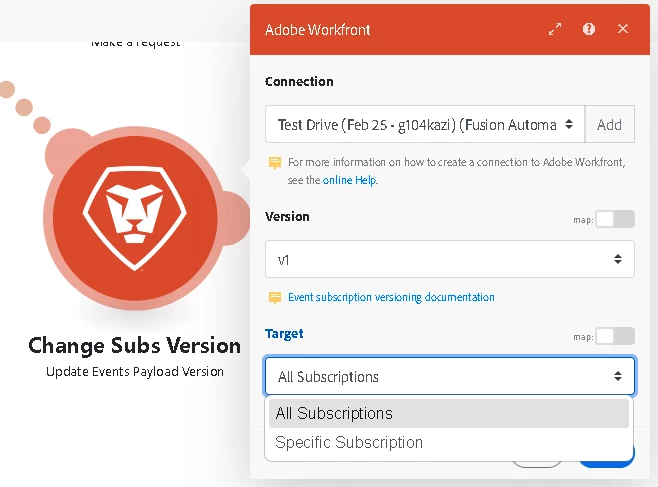Viewport: 658px width, 487px height.
Task: Click the note icon beside connection info
Action: click(x=275, y=163)
